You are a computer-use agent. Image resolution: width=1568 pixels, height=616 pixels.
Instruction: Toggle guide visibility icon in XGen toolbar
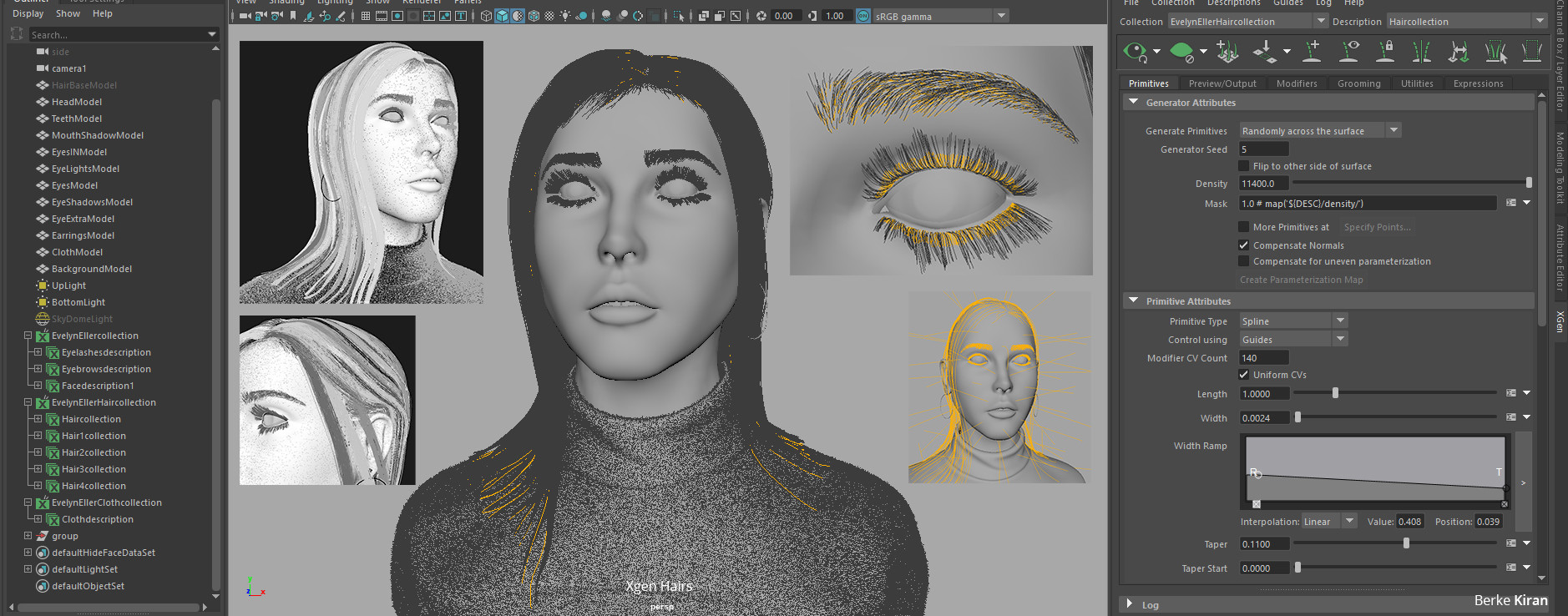coord(1349,52)
